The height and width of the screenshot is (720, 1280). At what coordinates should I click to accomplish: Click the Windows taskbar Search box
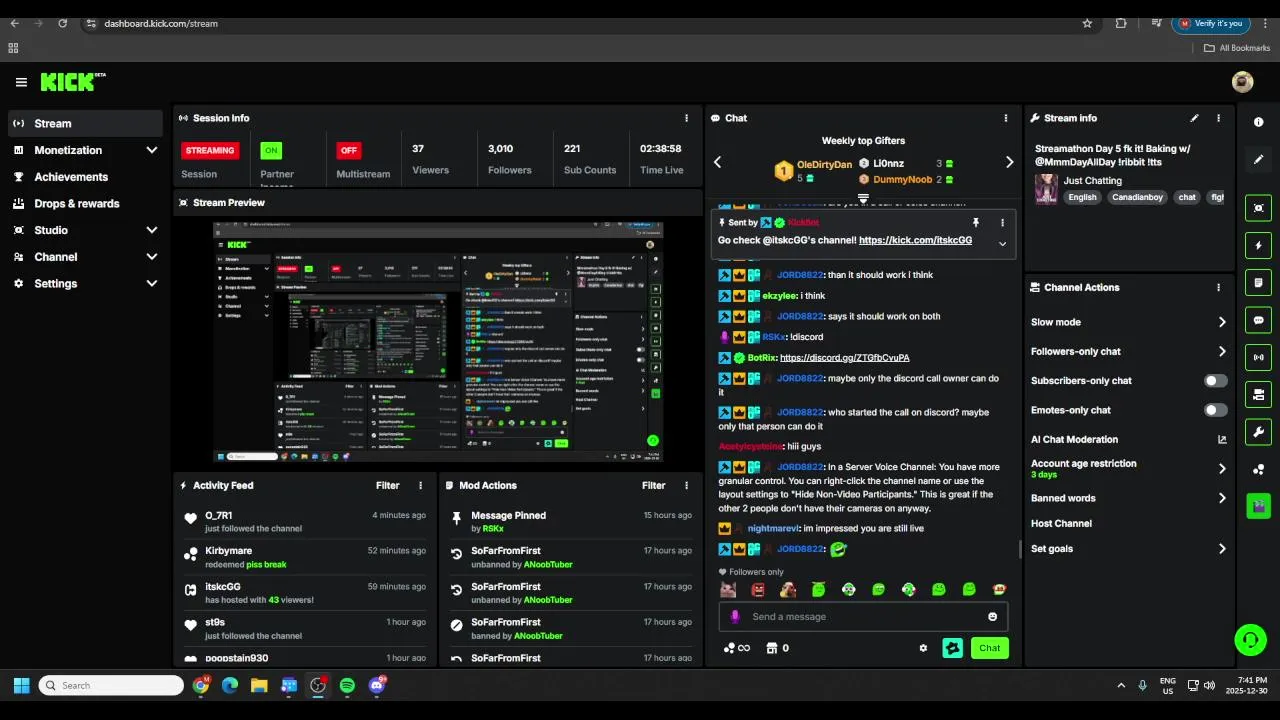point(111,685)
